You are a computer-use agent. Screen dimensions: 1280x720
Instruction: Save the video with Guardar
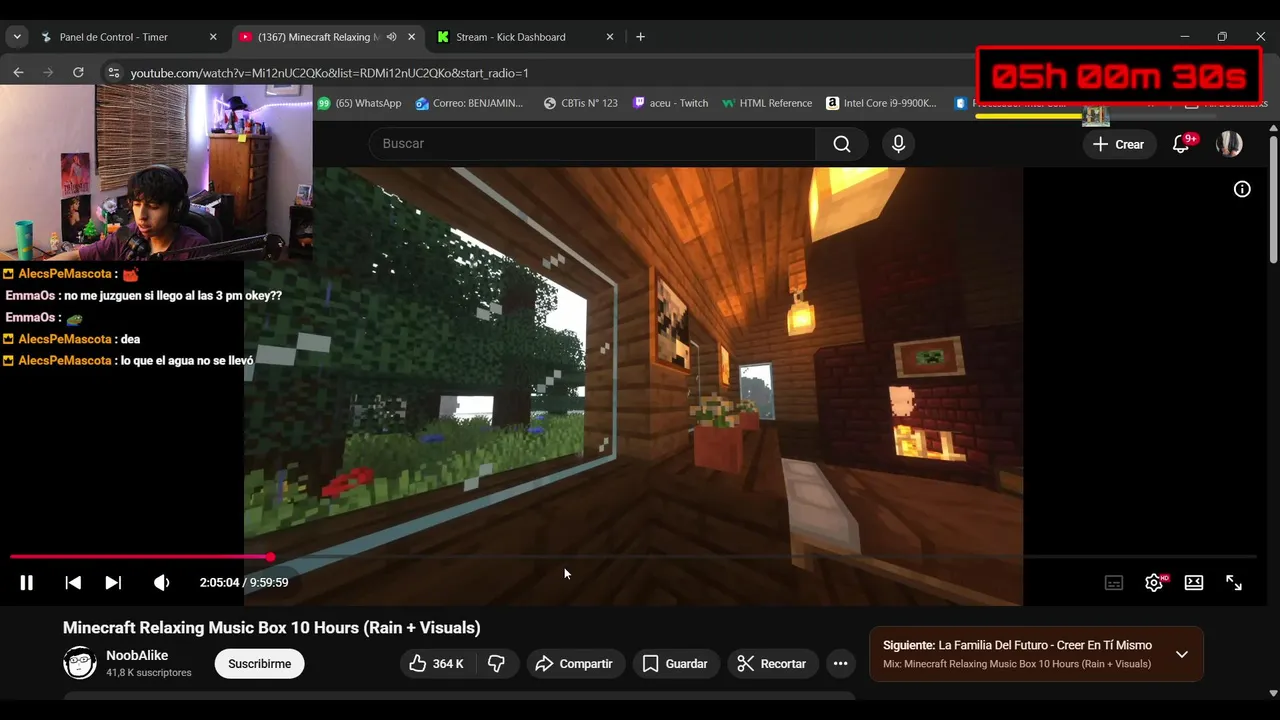[x=675, y=664]
